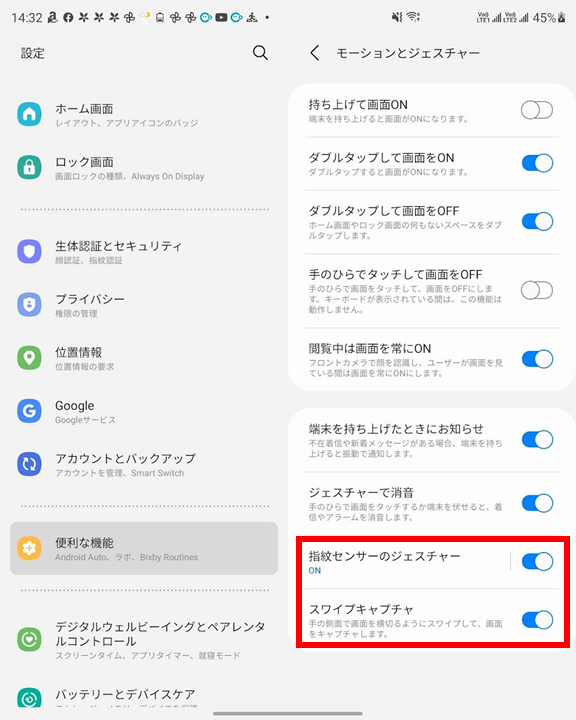The image size is (576, 720).
Task: Open search with the magnifier icon
Action: (260, 53)
